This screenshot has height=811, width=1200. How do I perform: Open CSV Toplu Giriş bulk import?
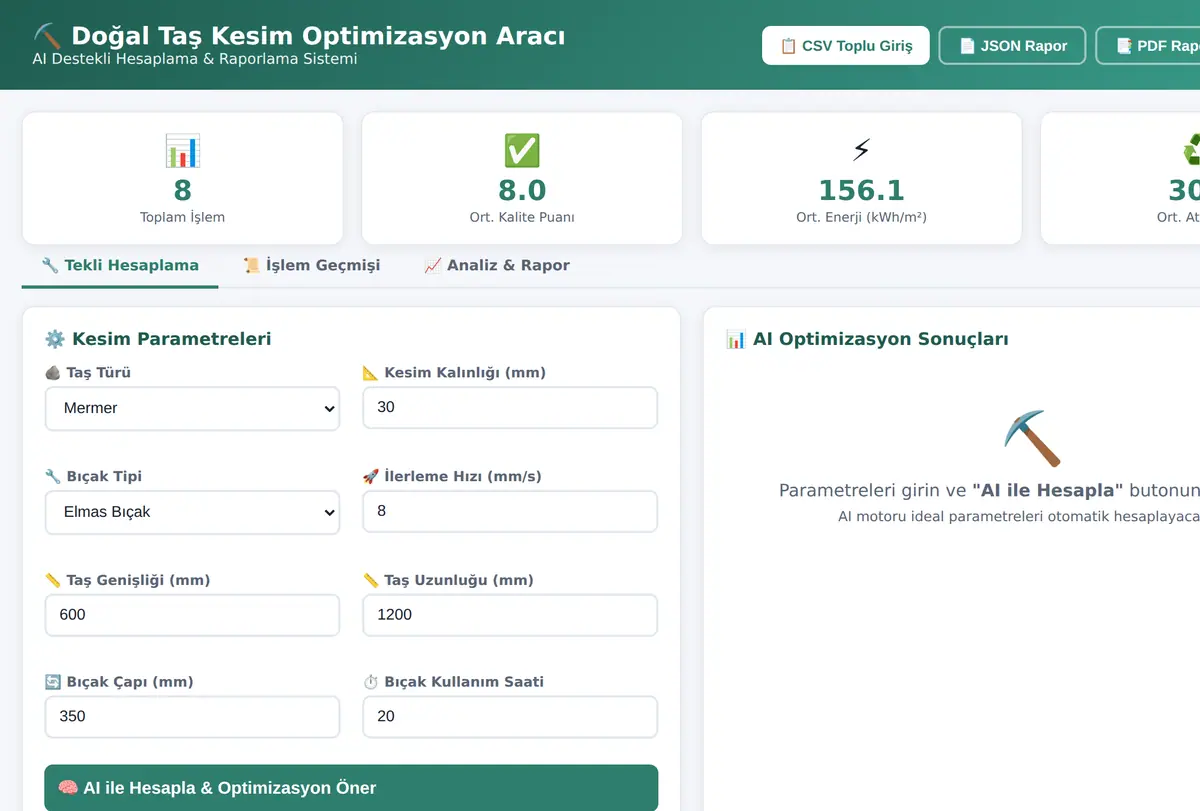coord(846,46)
